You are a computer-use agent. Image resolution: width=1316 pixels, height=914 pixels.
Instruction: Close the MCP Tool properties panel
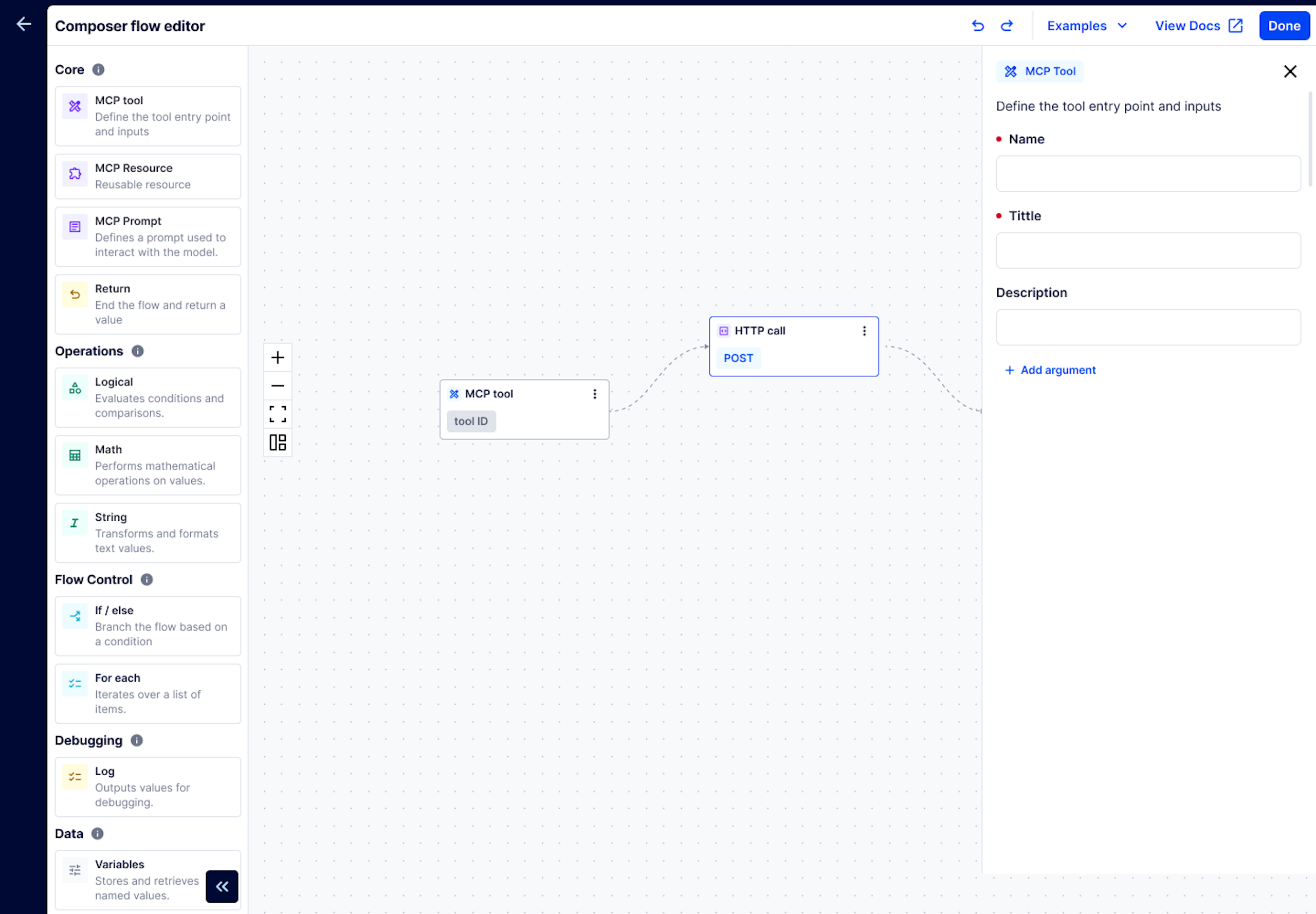(x=1290, y=71)
